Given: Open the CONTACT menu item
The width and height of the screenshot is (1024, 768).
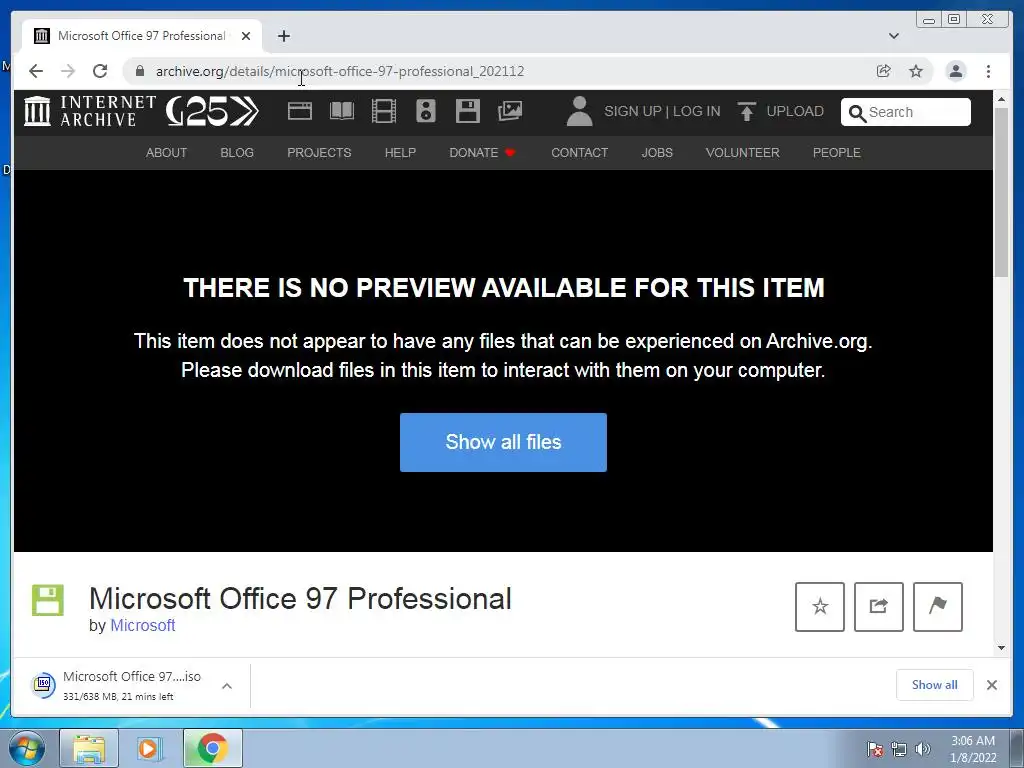Looking at the screenshot, I should pyautogui.click(x=579, y=153).
